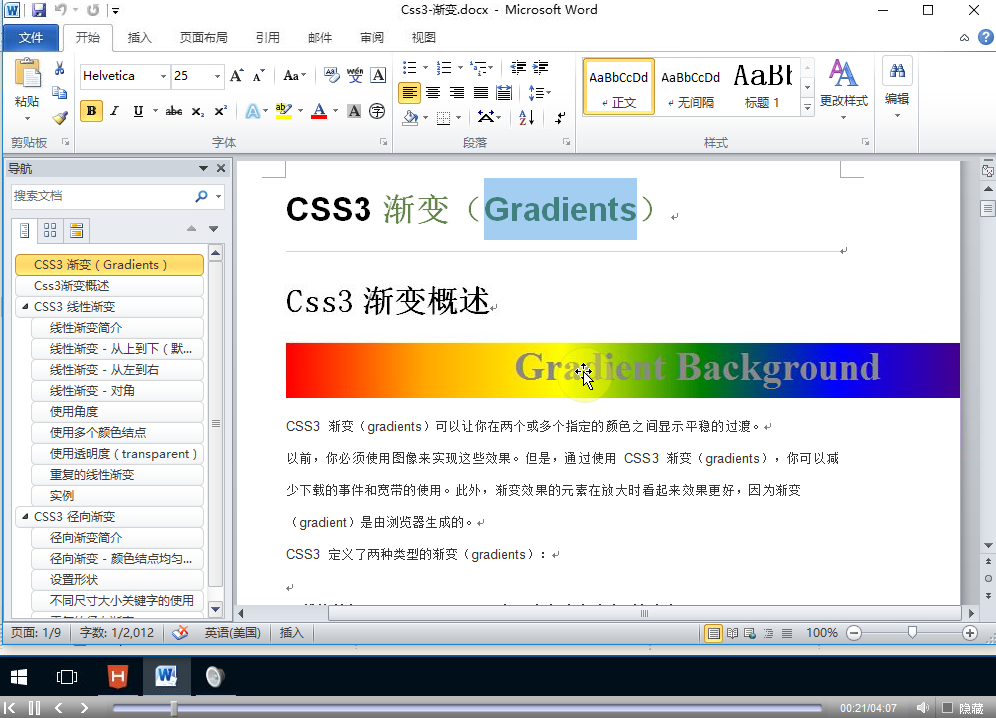Toggle Show/Hide paragraph marks
Viewport: 996px width, 718px height.
559,117
